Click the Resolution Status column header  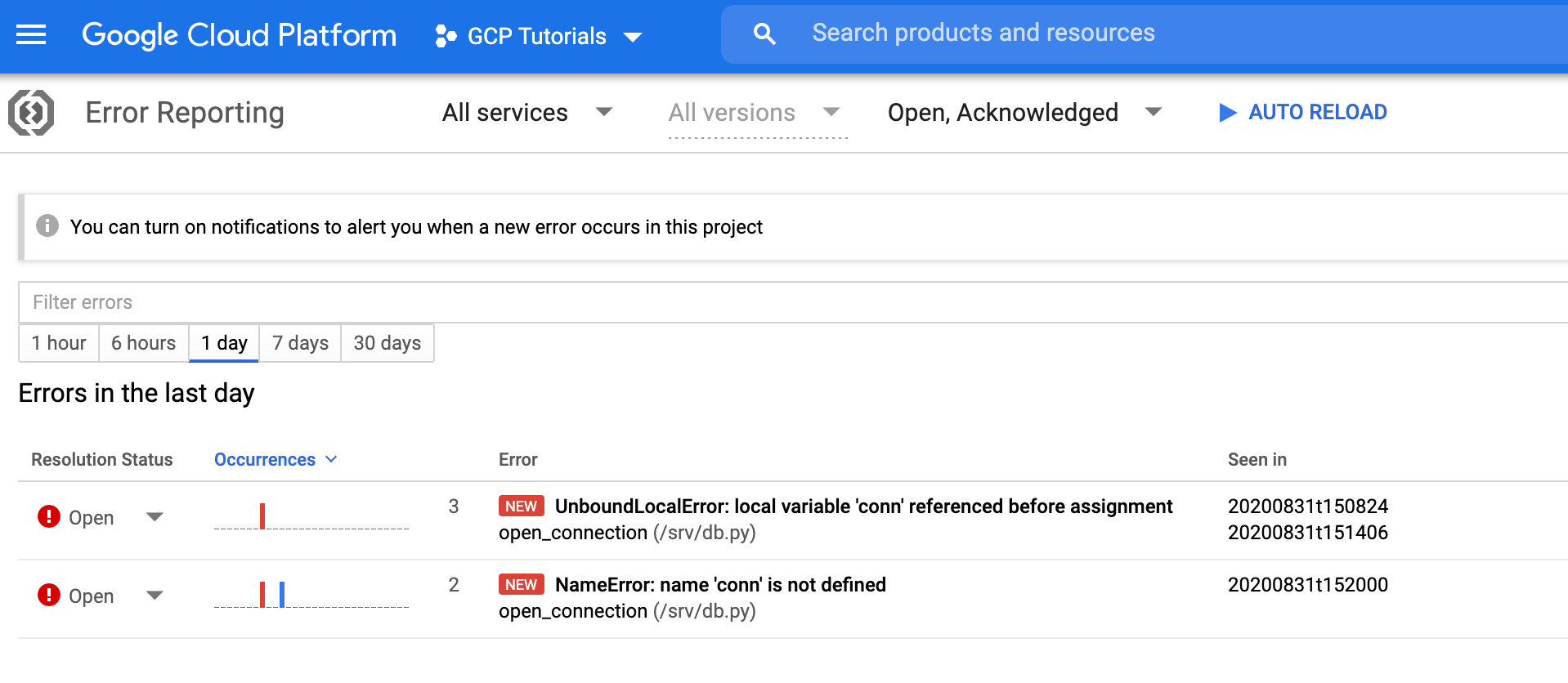point(102,460)
